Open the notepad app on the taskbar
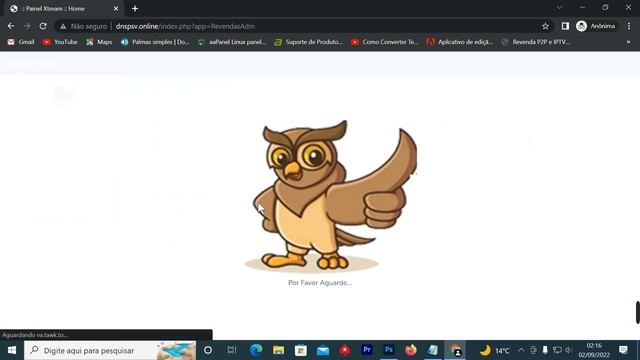The height and width of the screenshot is (360, 640). coord(433,350)
